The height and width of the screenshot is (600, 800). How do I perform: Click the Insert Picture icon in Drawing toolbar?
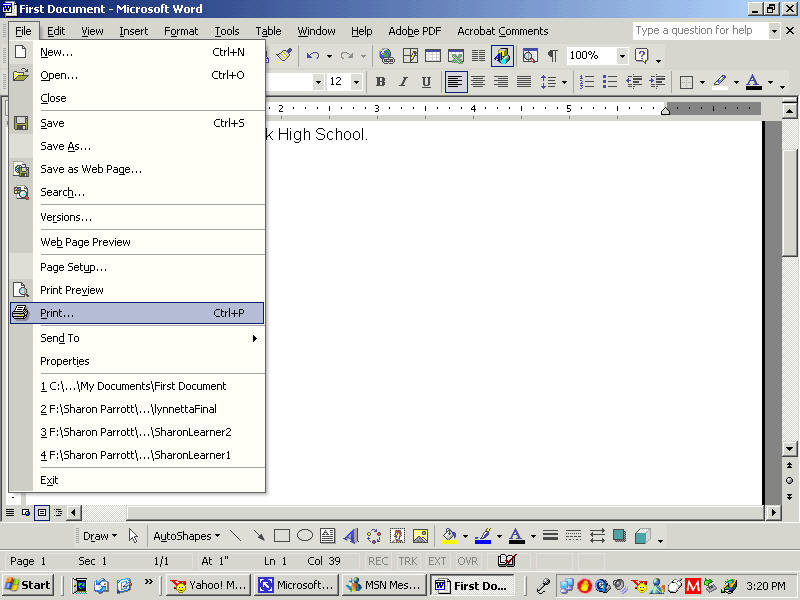click(420, 536)
